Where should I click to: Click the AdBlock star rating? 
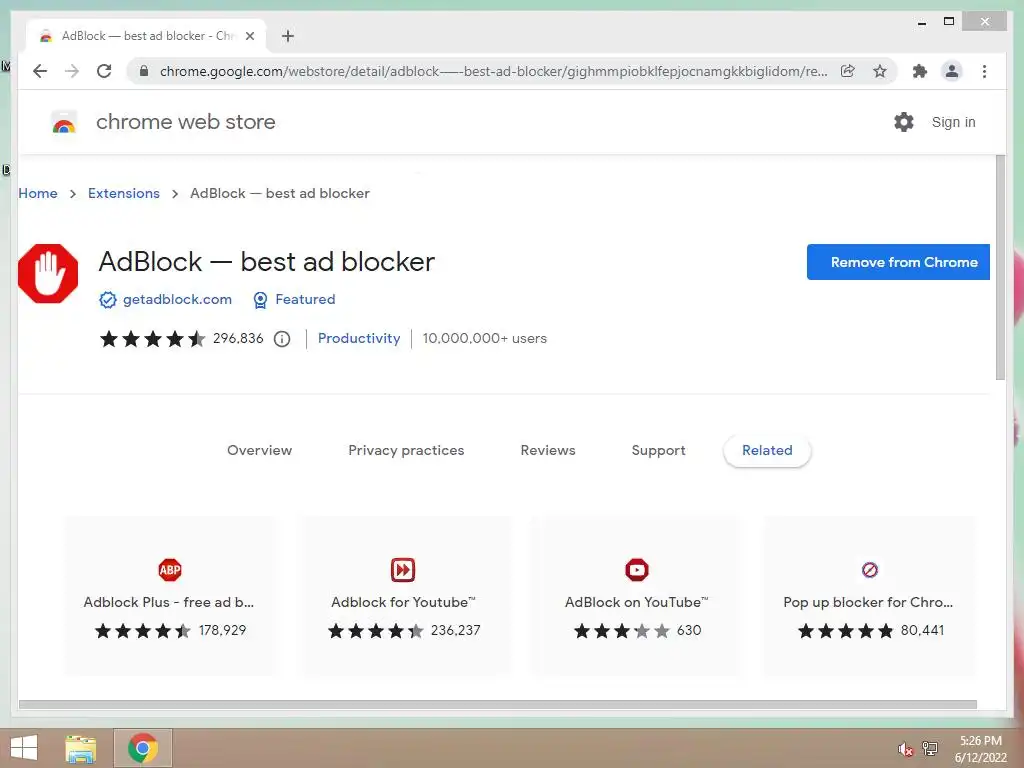(x=152, y=339)
